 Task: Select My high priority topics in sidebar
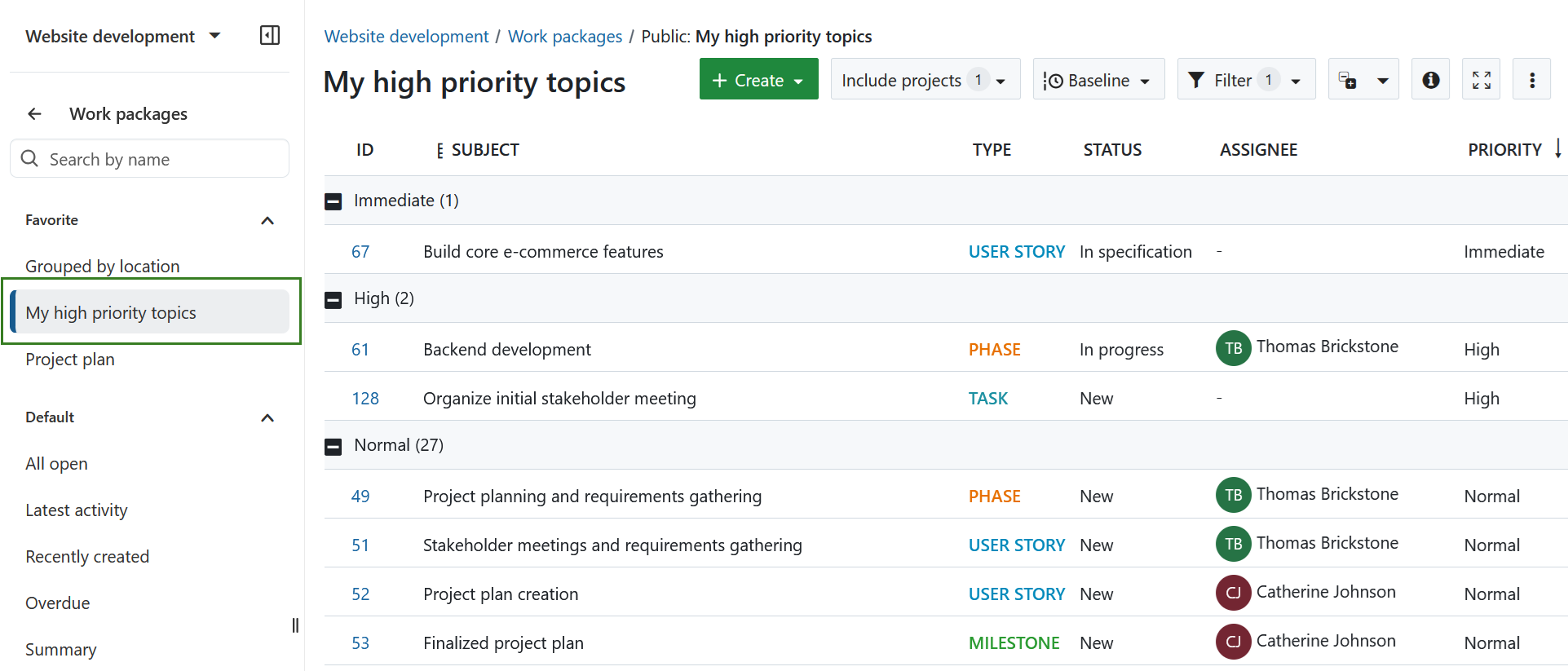pos(151,312)
